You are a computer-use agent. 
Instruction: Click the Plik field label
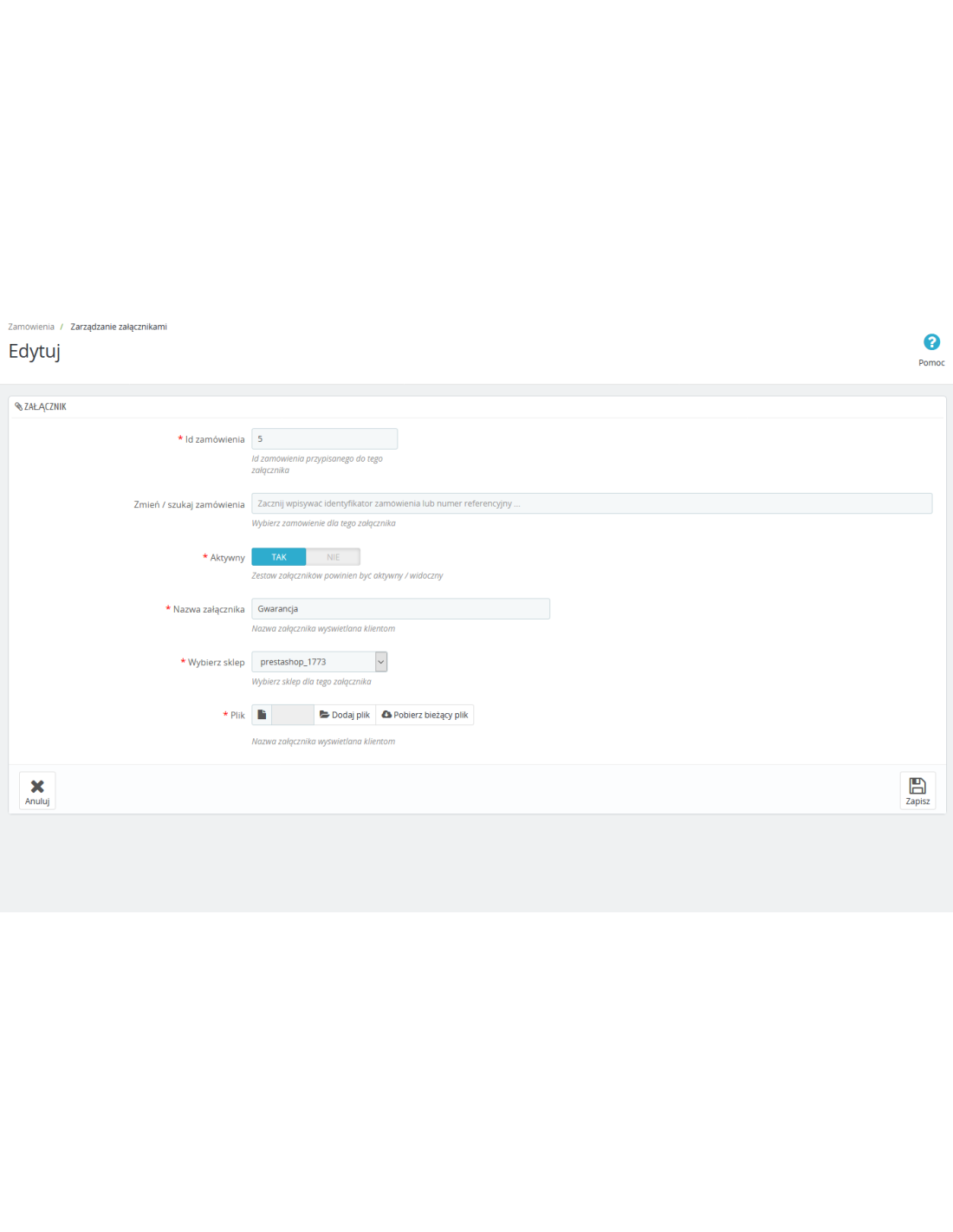237,716
